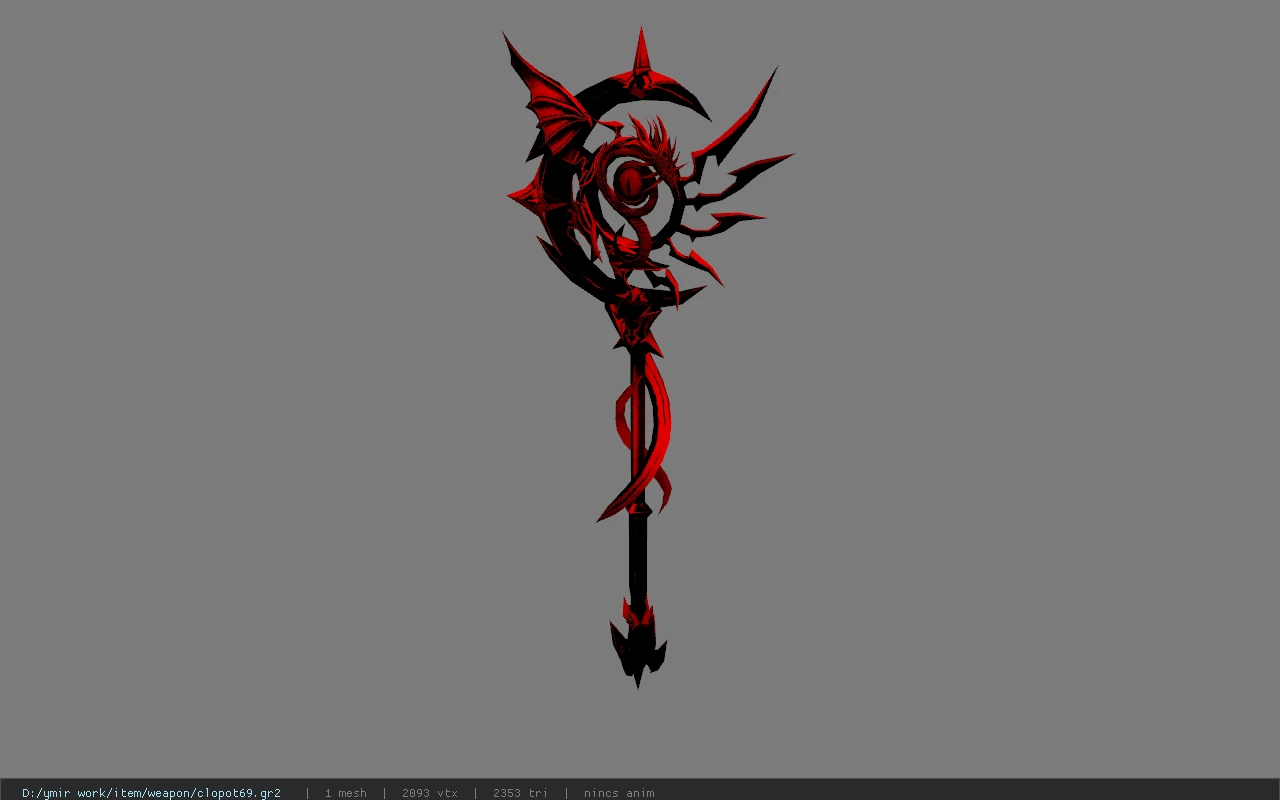The height and width of the screenshot is (800, 1280).
Task: Click the "2353 tri" triangle count
Action: (520, 793)
